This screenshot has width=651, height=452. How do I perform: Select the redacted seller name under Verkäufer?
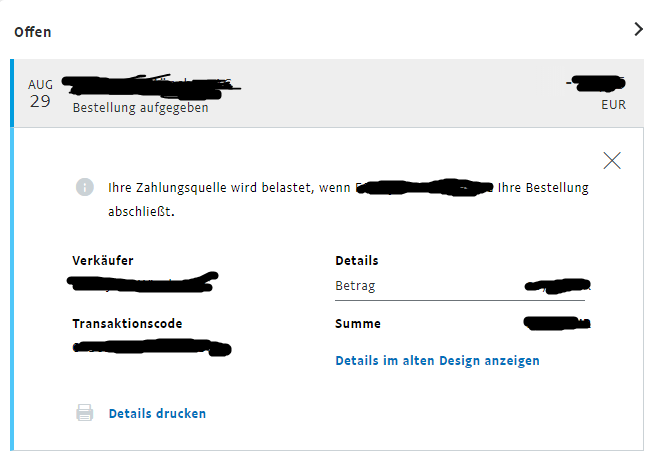[142, 282]
